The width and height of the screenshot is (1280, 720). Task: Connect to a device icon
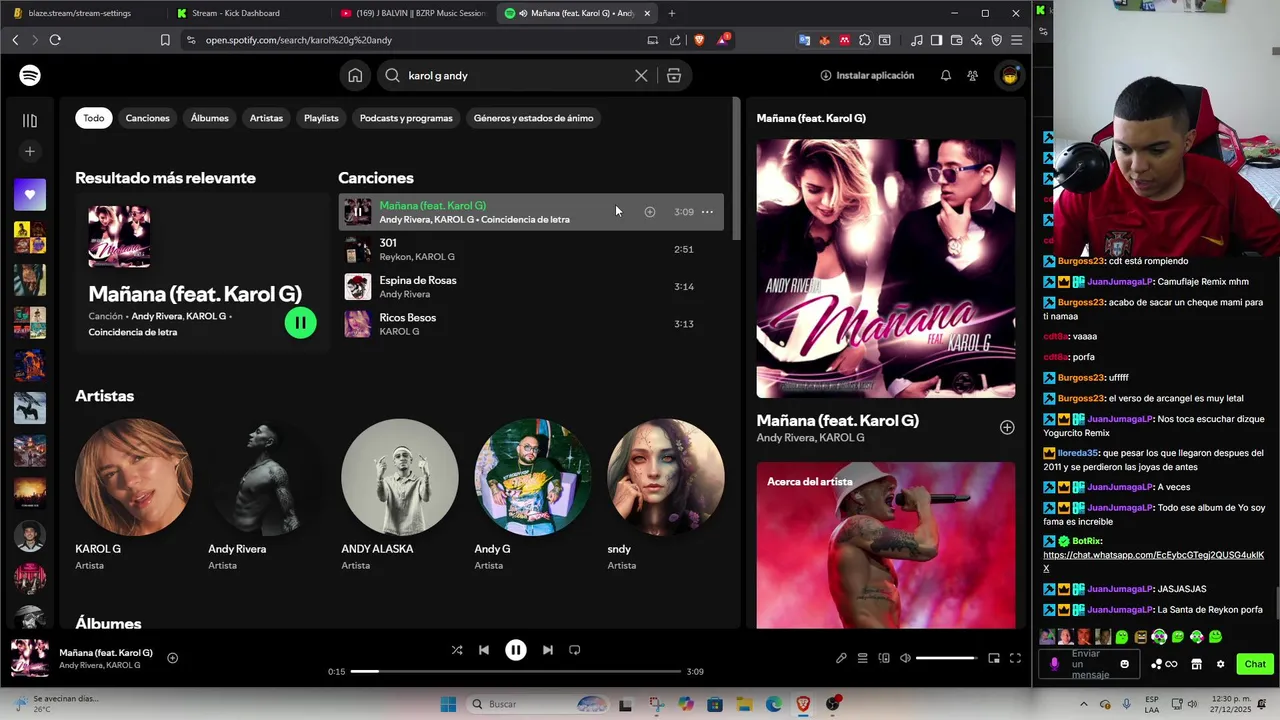884,658
